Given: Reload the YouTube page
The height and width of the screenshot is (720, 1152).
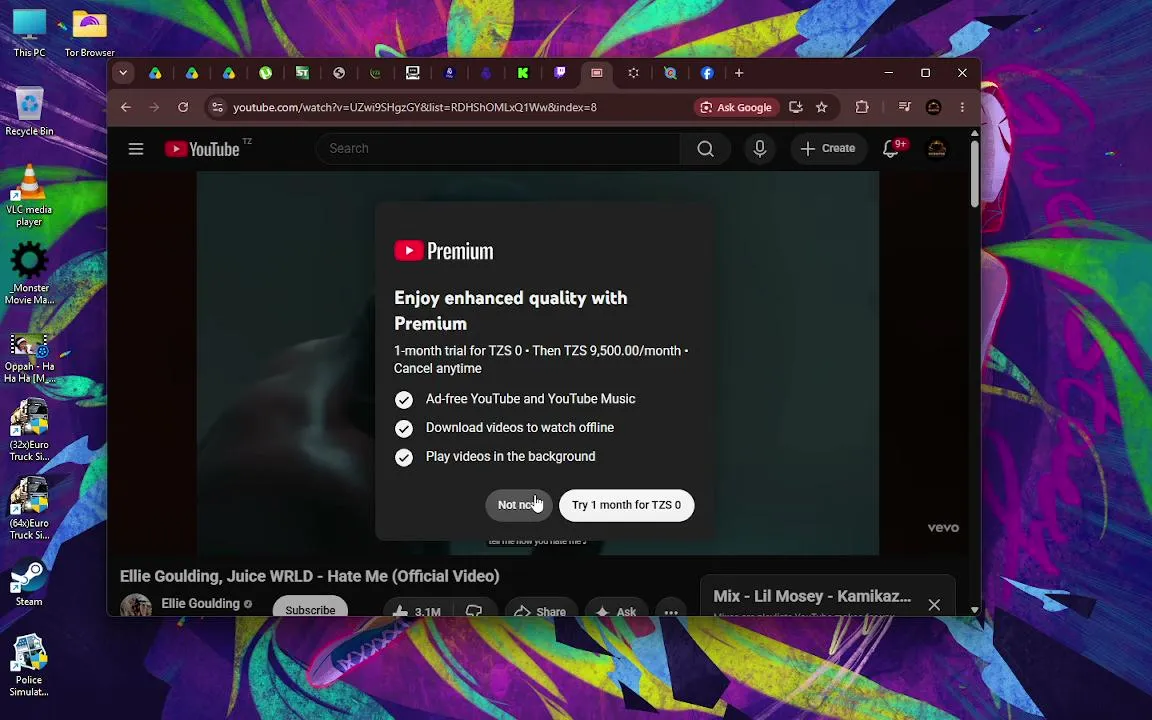Looking at the screenshot, I should 183,107.
